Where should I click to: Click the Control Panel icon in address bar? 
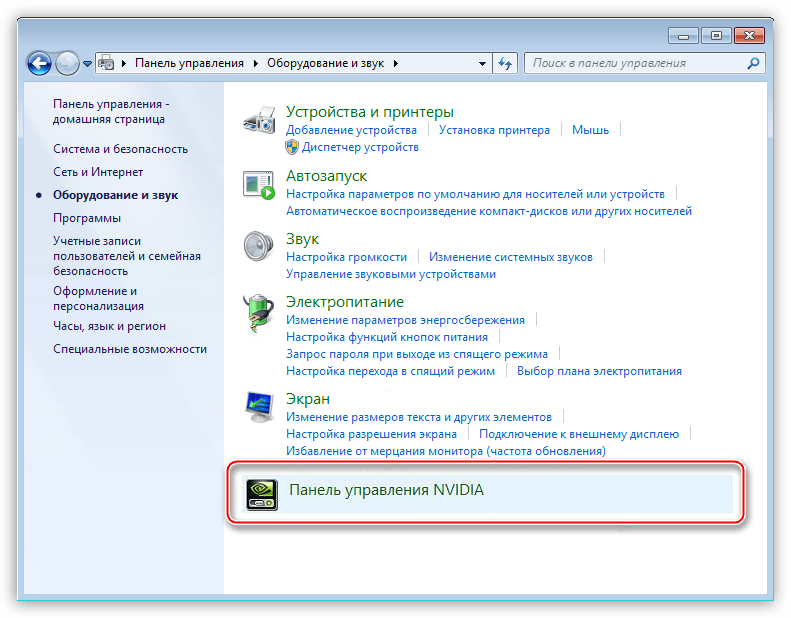pos(106,64)
